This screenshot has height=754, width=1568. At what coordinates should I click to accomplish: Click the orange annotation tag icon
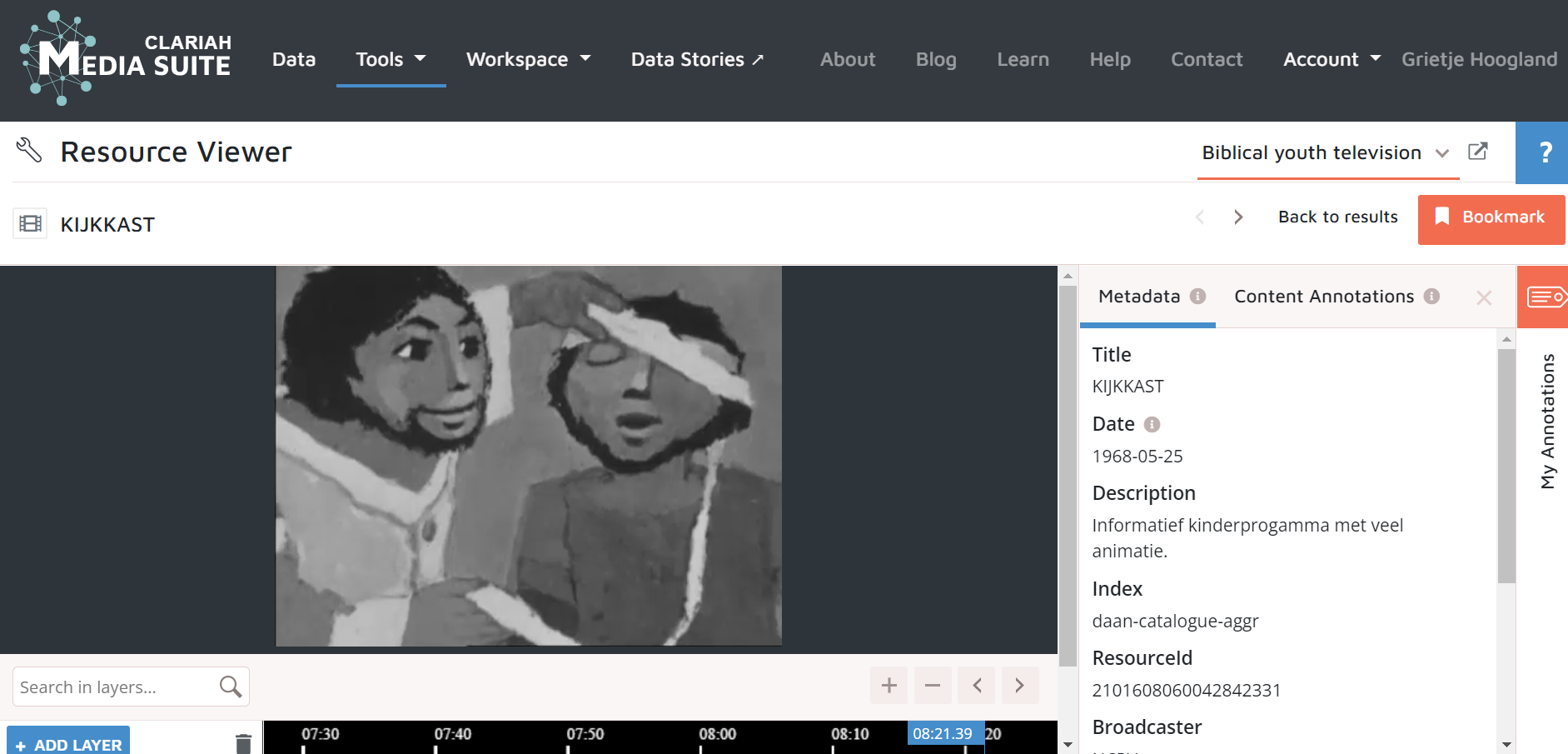1545,297
